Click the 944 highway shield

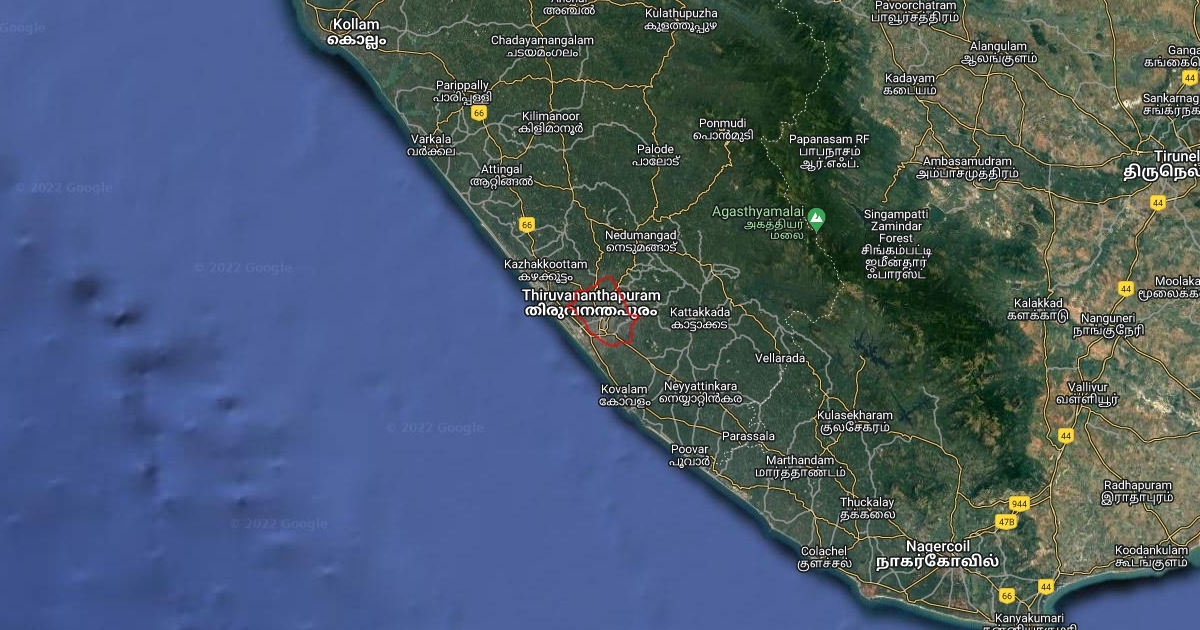(1019, 503)
